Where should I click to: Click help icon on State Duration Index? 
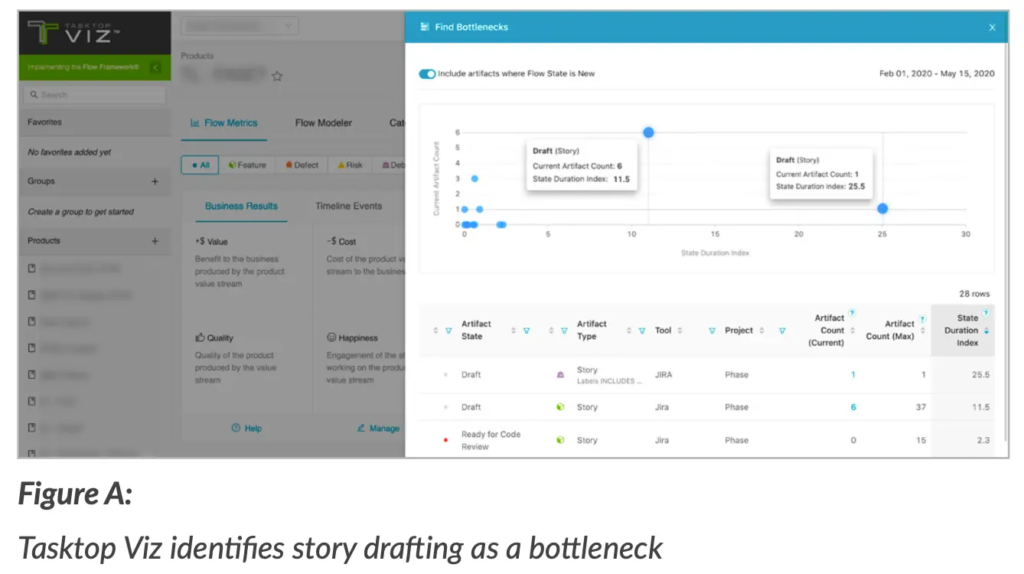coord(985,312)
